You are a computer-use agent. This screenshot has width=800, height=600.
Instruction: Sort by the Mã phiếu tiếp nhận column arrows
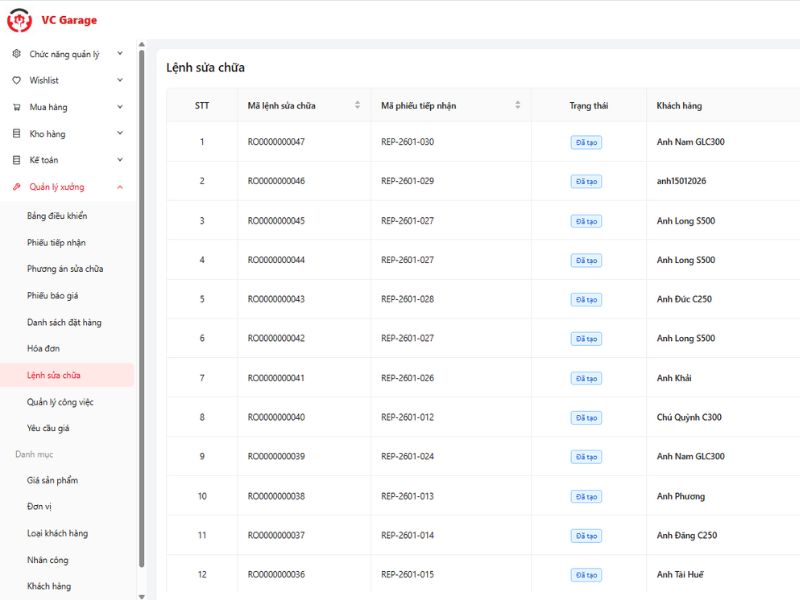coord(517,105)
